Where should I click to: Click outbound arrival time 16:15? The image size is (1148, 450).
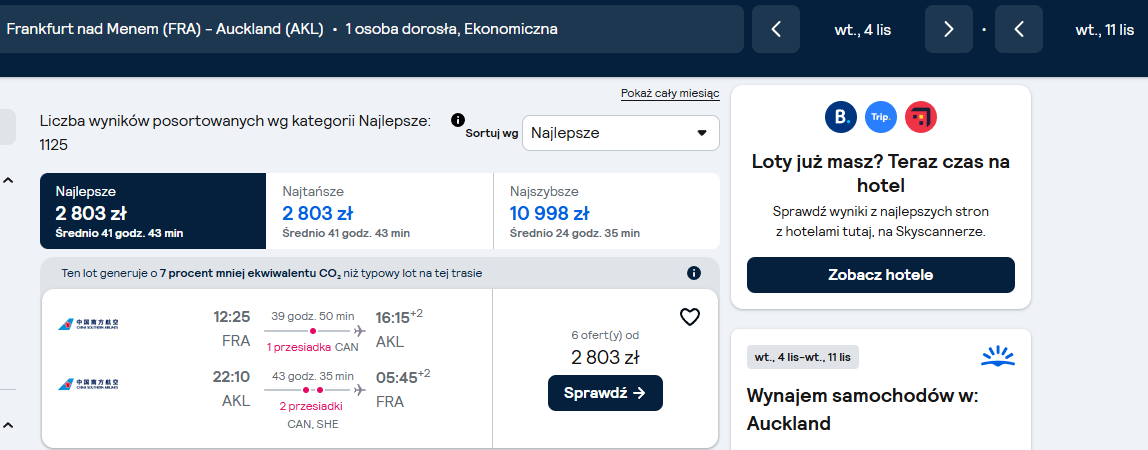click(x=399, y=316)
